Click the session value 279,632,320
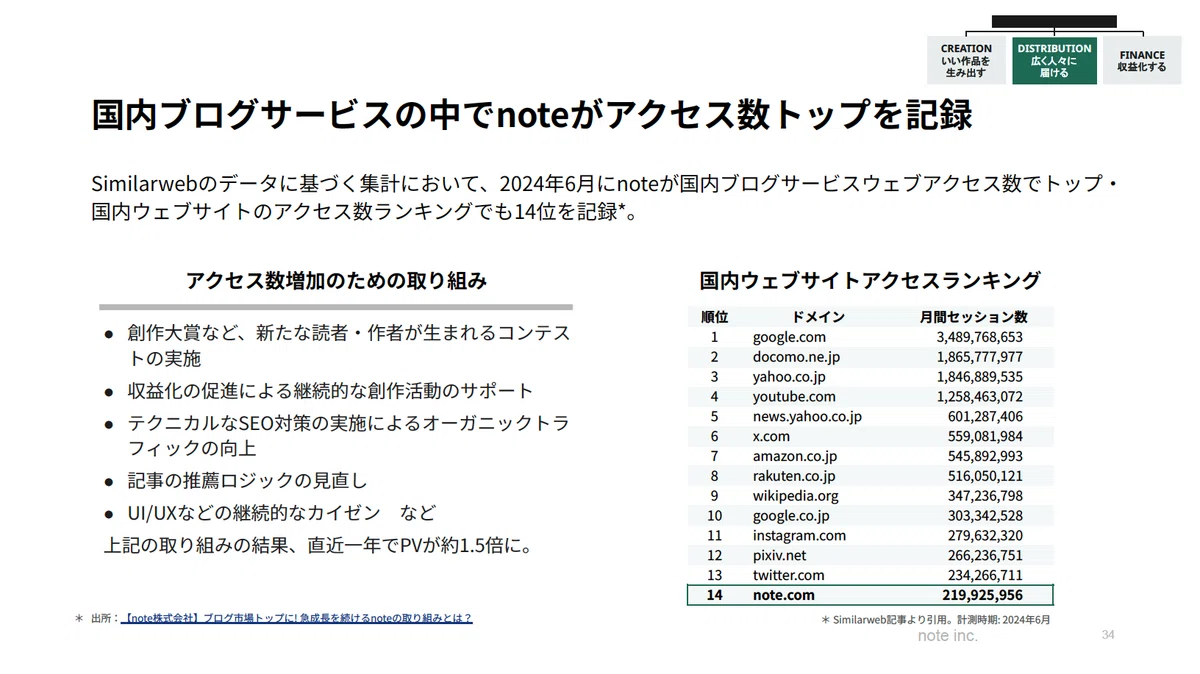The image size is (1200, 674). [985, 535]
